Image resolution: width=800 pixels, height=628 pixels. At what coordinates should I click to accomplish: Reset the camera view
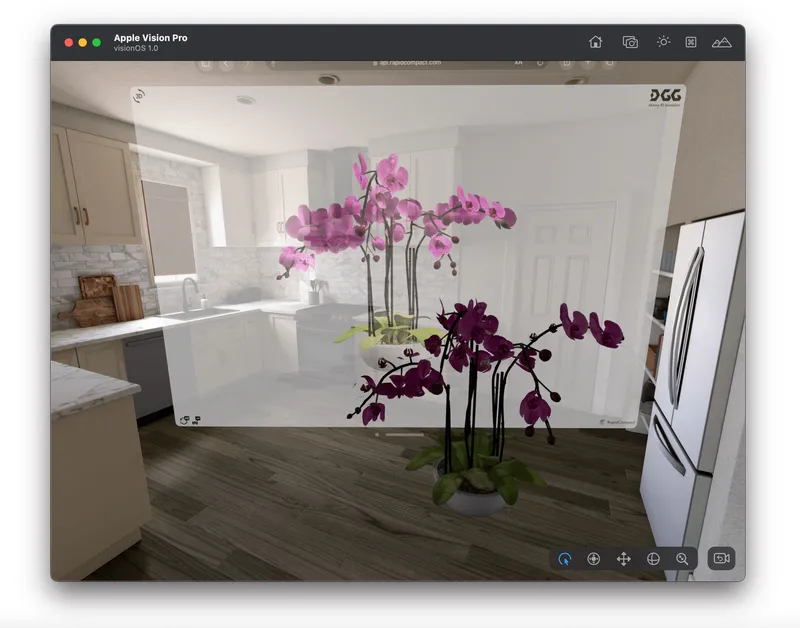pos(720,559)
